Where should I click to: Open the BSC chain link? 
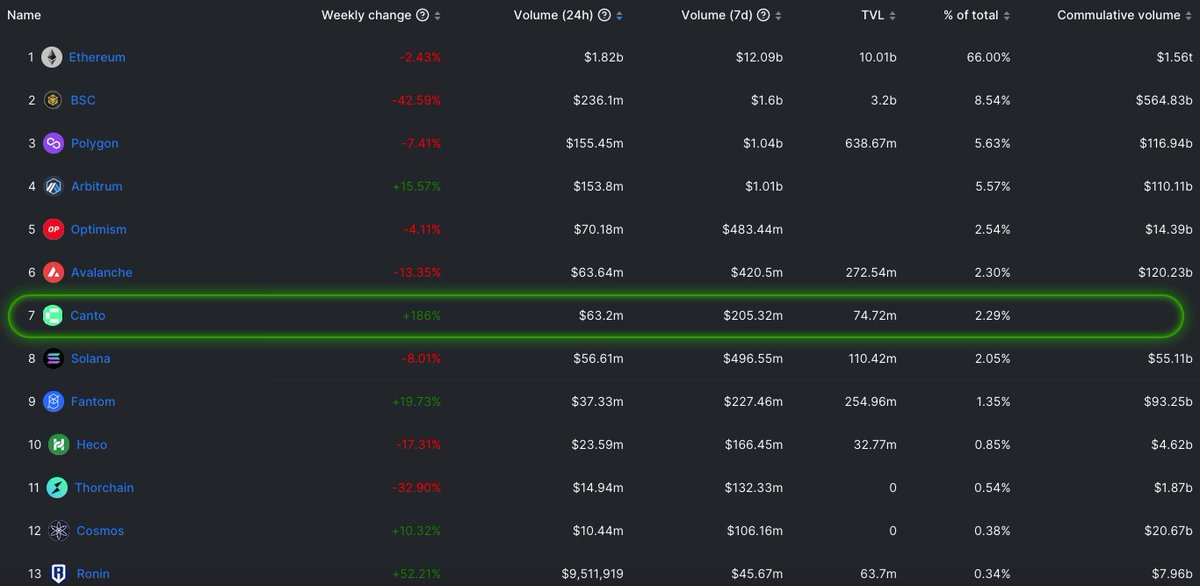[83, 100]
